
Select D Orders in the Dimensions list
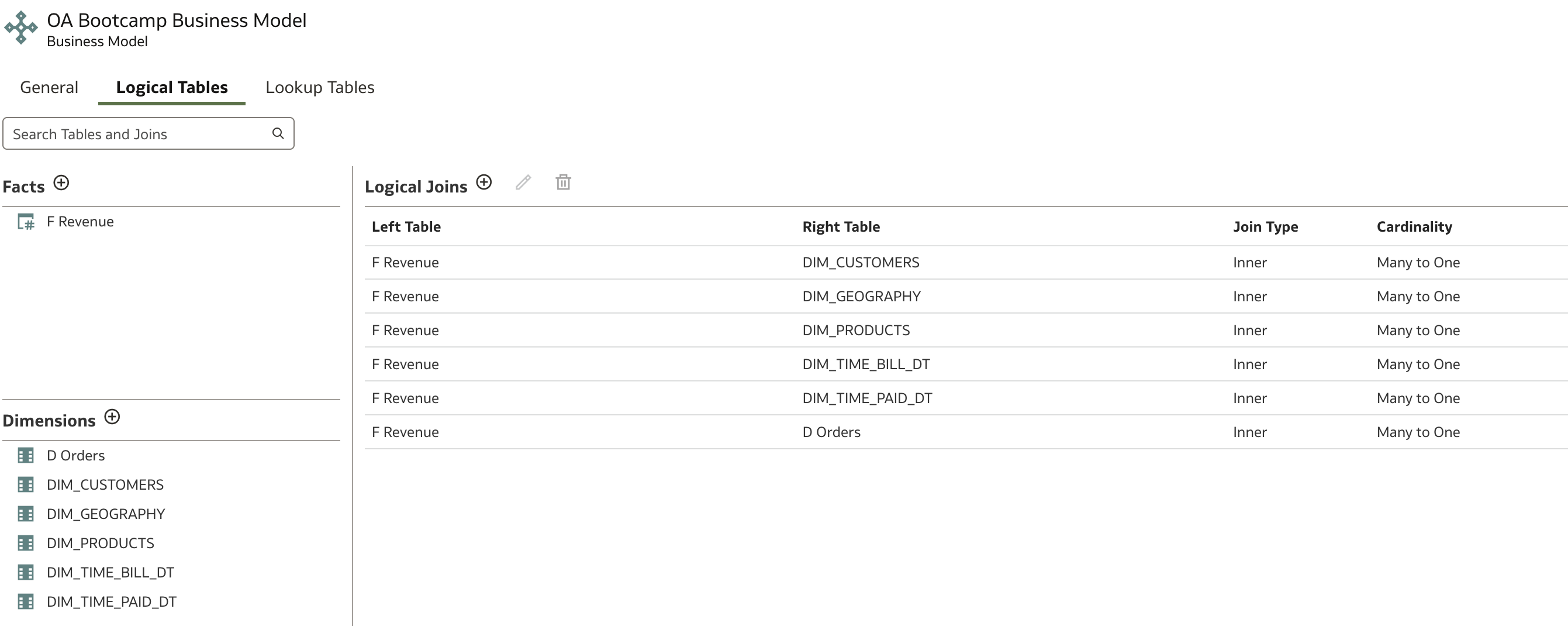(x=75, y=456)
